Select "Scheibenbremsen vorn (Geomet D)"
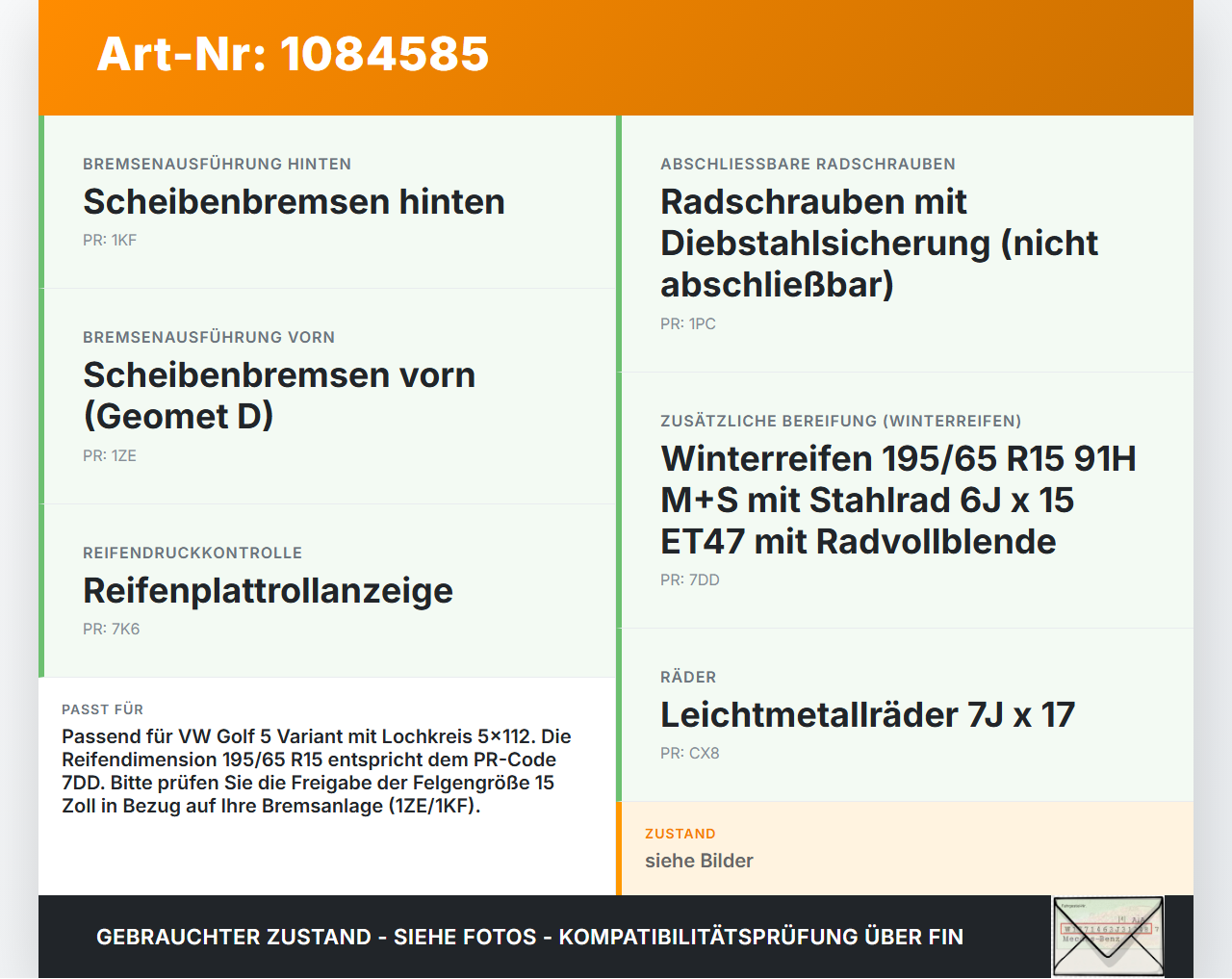Screen dimensions: 1232x979 pyautogui.click(x=279, y=396)
